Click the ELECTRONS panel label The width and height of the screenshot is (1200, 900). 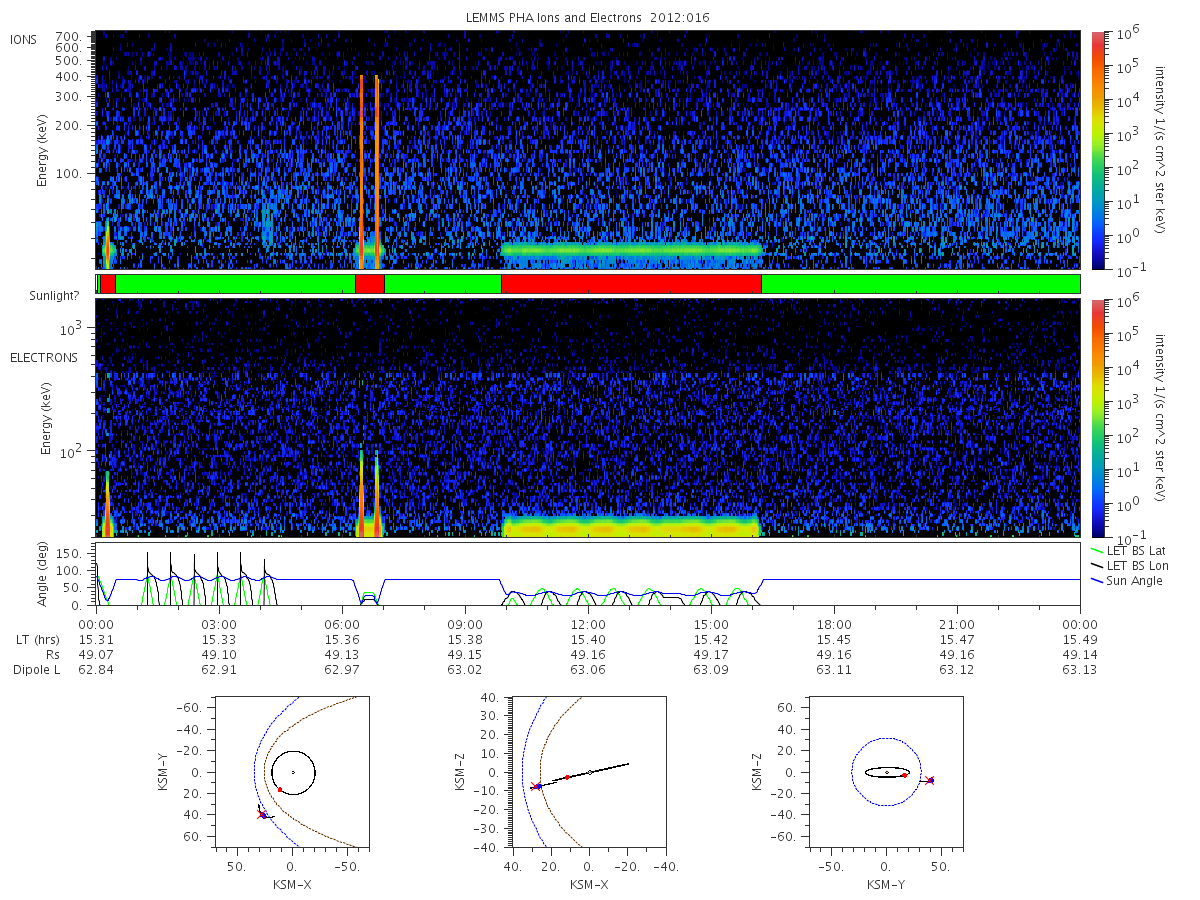click(44, 357)
